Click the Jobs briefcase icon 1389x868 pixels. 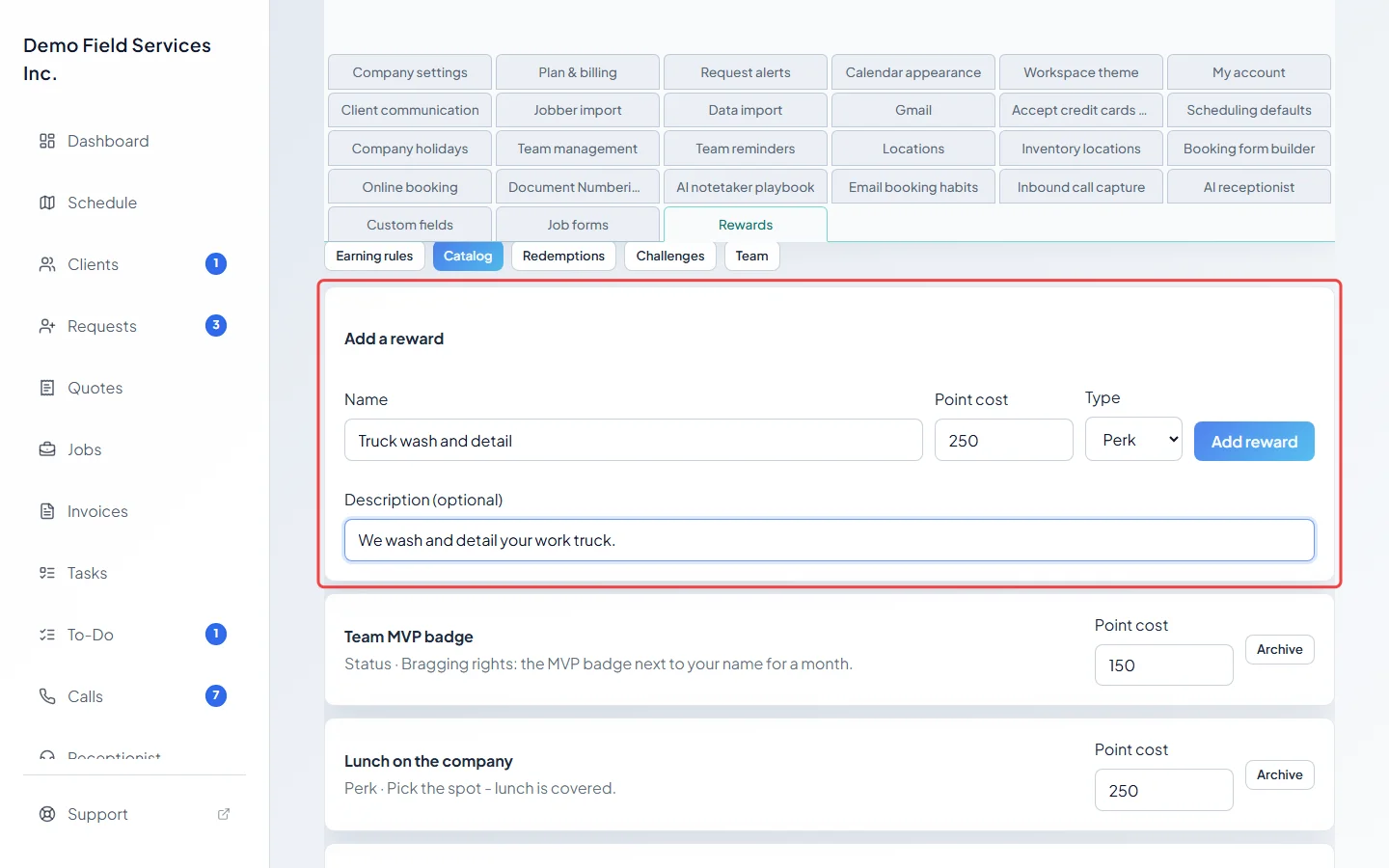tap(47, 449)
